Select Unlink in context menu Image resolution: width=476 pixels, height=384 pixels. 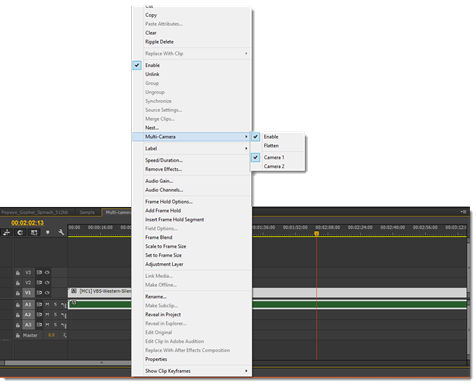pyautogui.click(x=191, y=74)
